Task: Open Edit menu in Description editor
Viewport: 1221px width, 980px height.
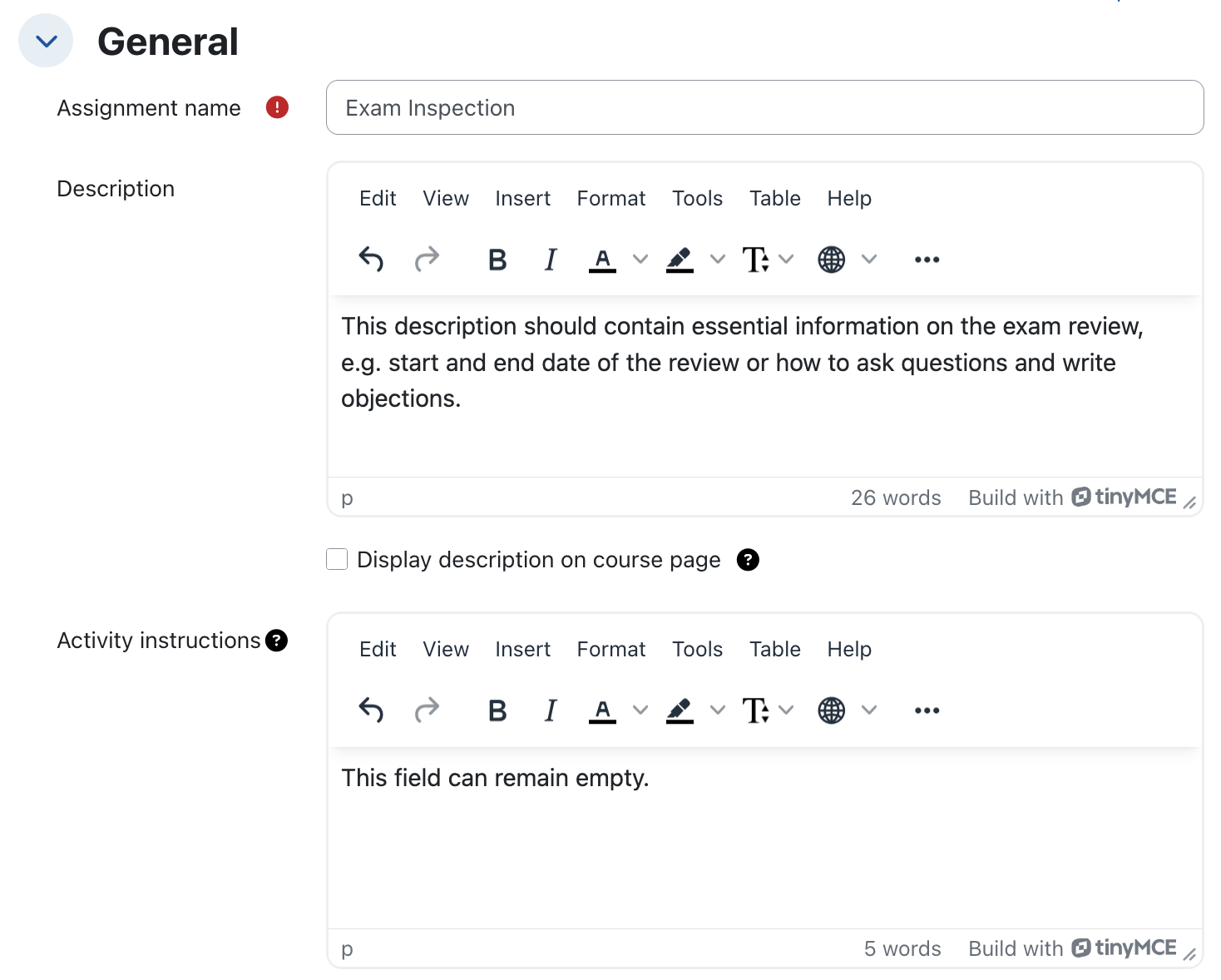Action: click(378, 198)
